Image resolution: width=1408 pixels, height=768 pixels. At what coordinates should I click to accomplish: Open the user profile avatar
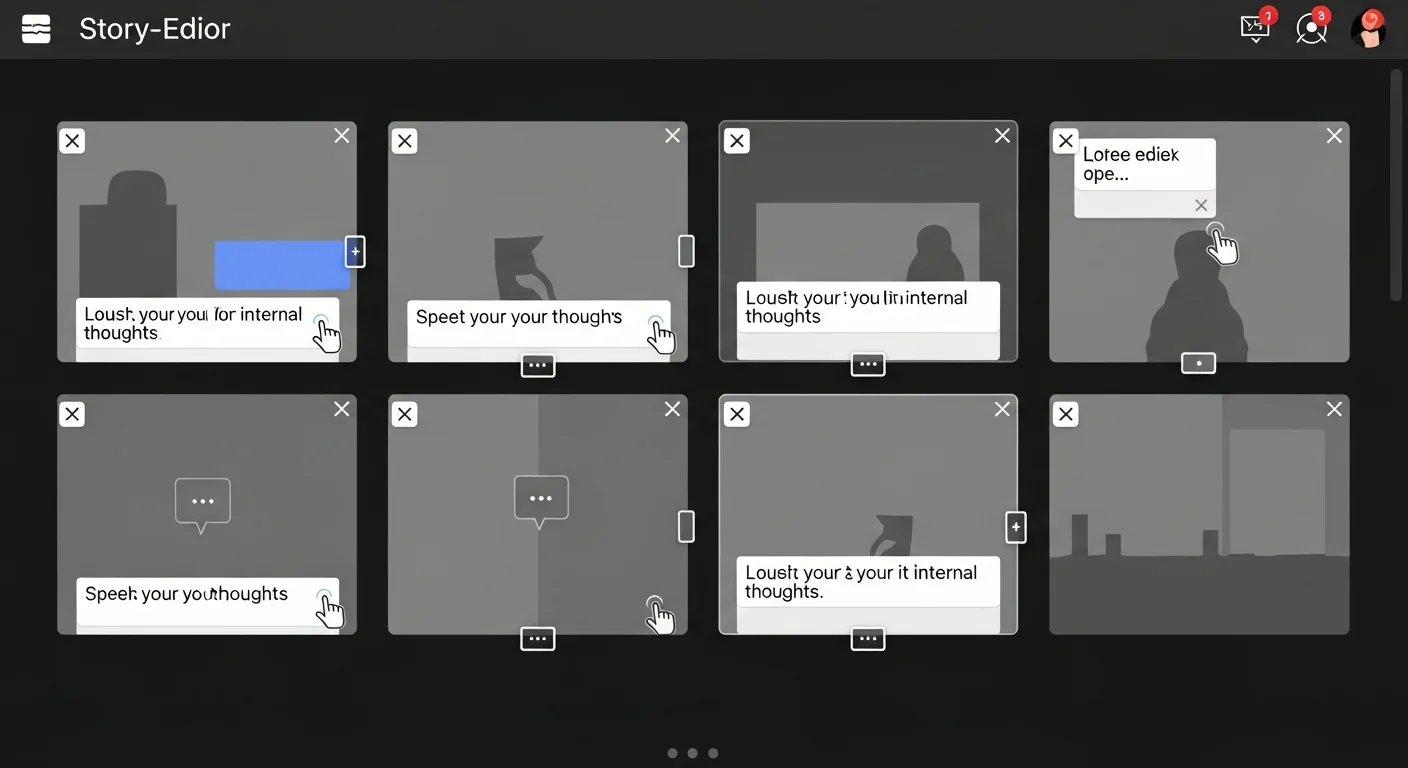point(1368,28)
